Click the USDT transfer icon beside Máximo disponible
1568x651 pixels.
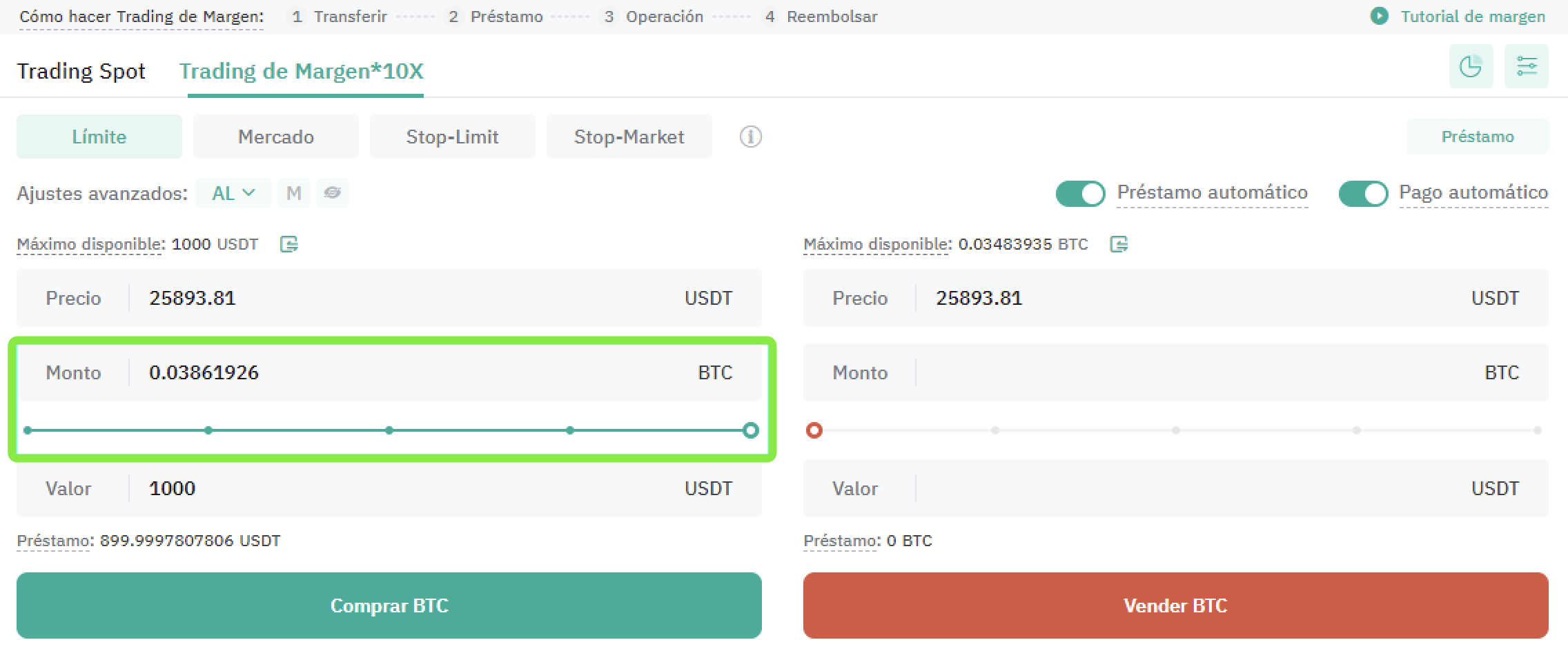289,244
